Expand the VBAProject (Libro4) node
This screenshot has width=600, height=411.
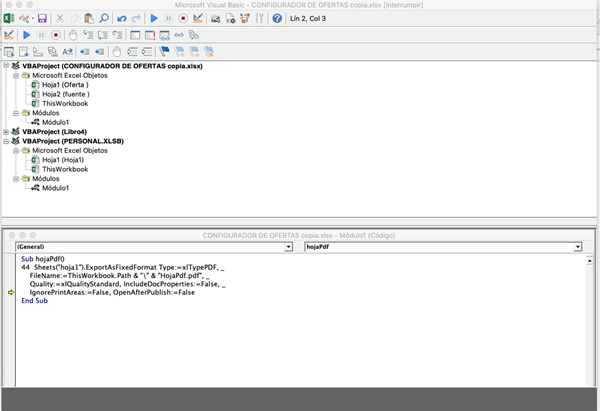point(6,132)
